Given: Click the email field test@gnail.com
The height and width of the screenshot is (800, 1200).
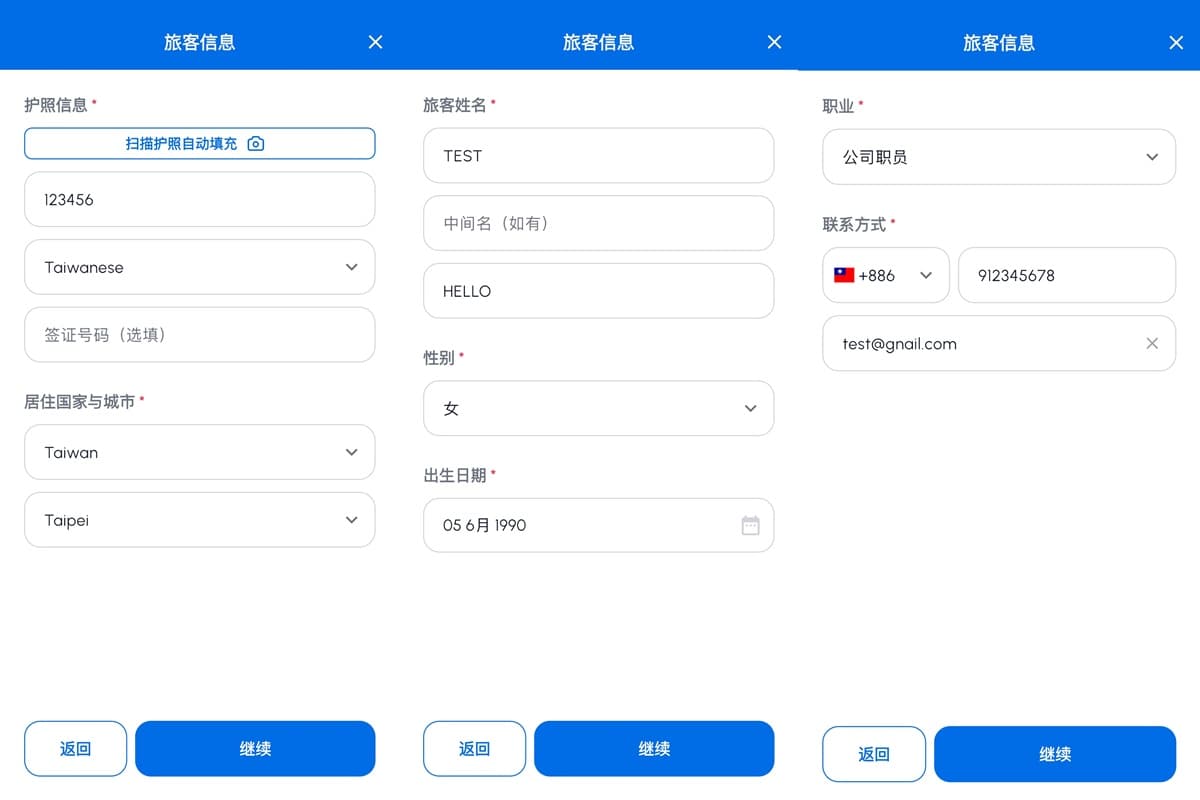Looking at the screenshot, I should click(999, 343).
